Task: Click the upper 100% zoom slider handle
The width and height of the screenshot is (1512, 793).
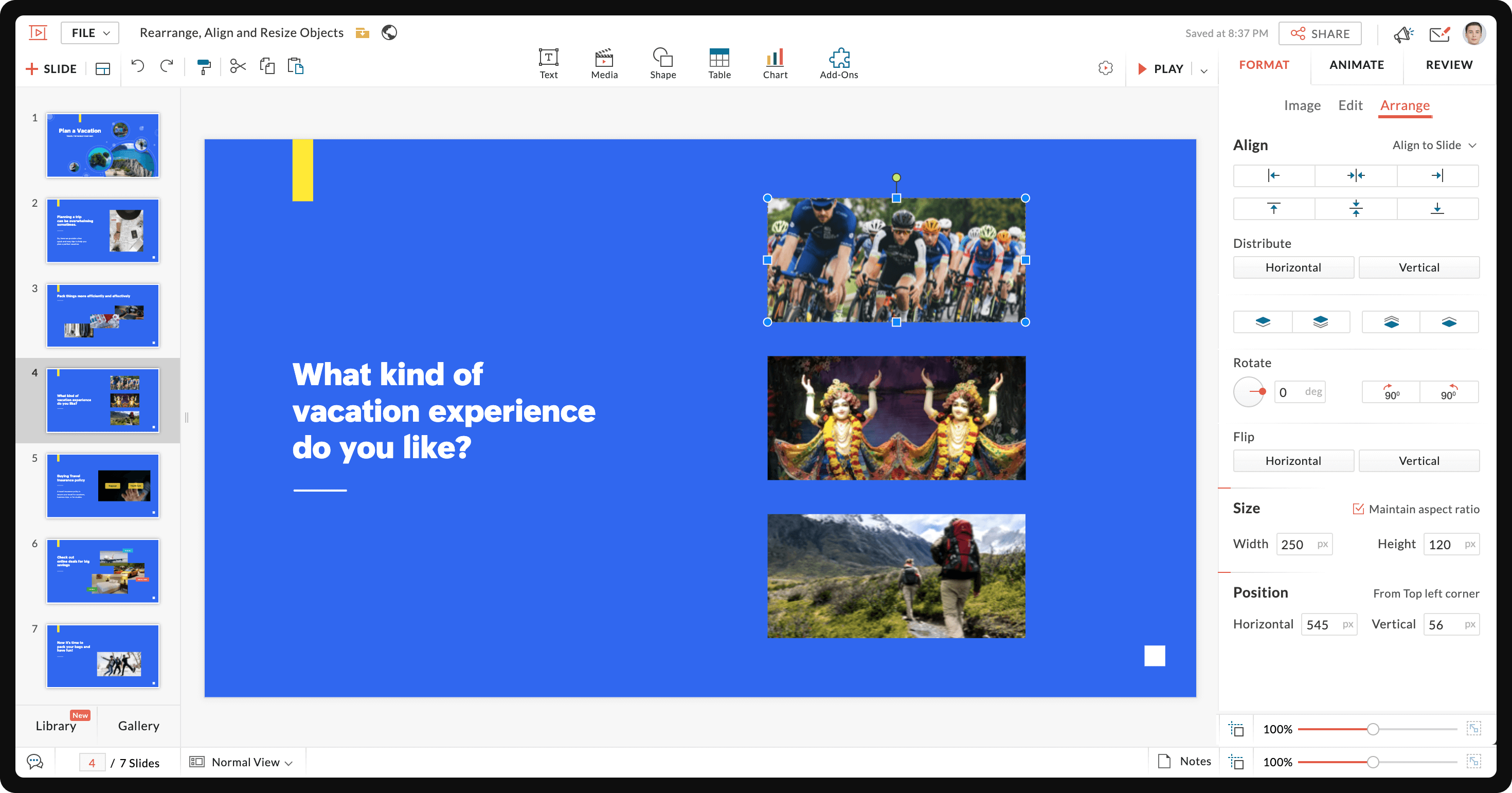Action: click(1373, 729)
